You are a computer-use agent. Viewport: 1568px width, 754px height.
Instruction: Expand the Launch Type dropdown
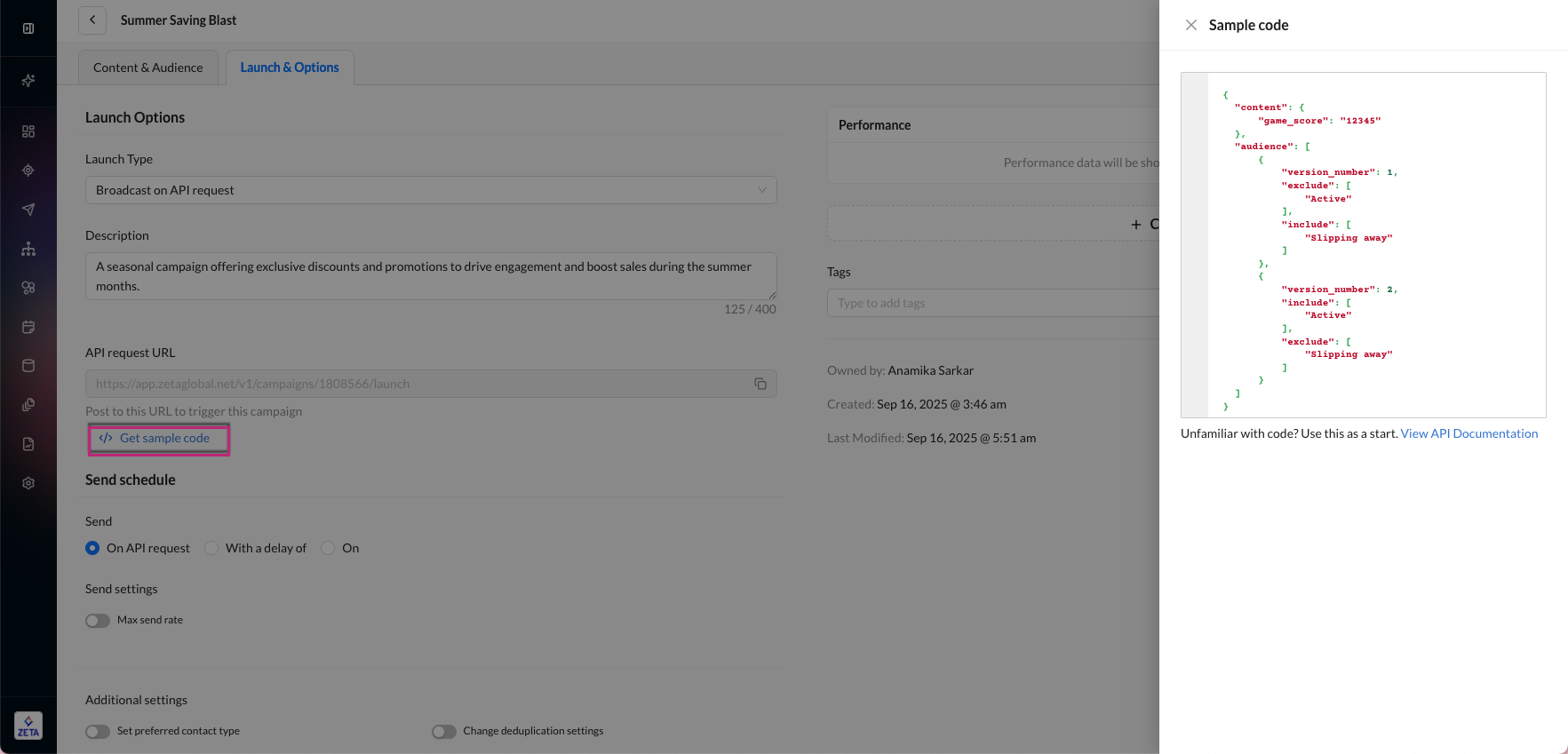[431, 190]
